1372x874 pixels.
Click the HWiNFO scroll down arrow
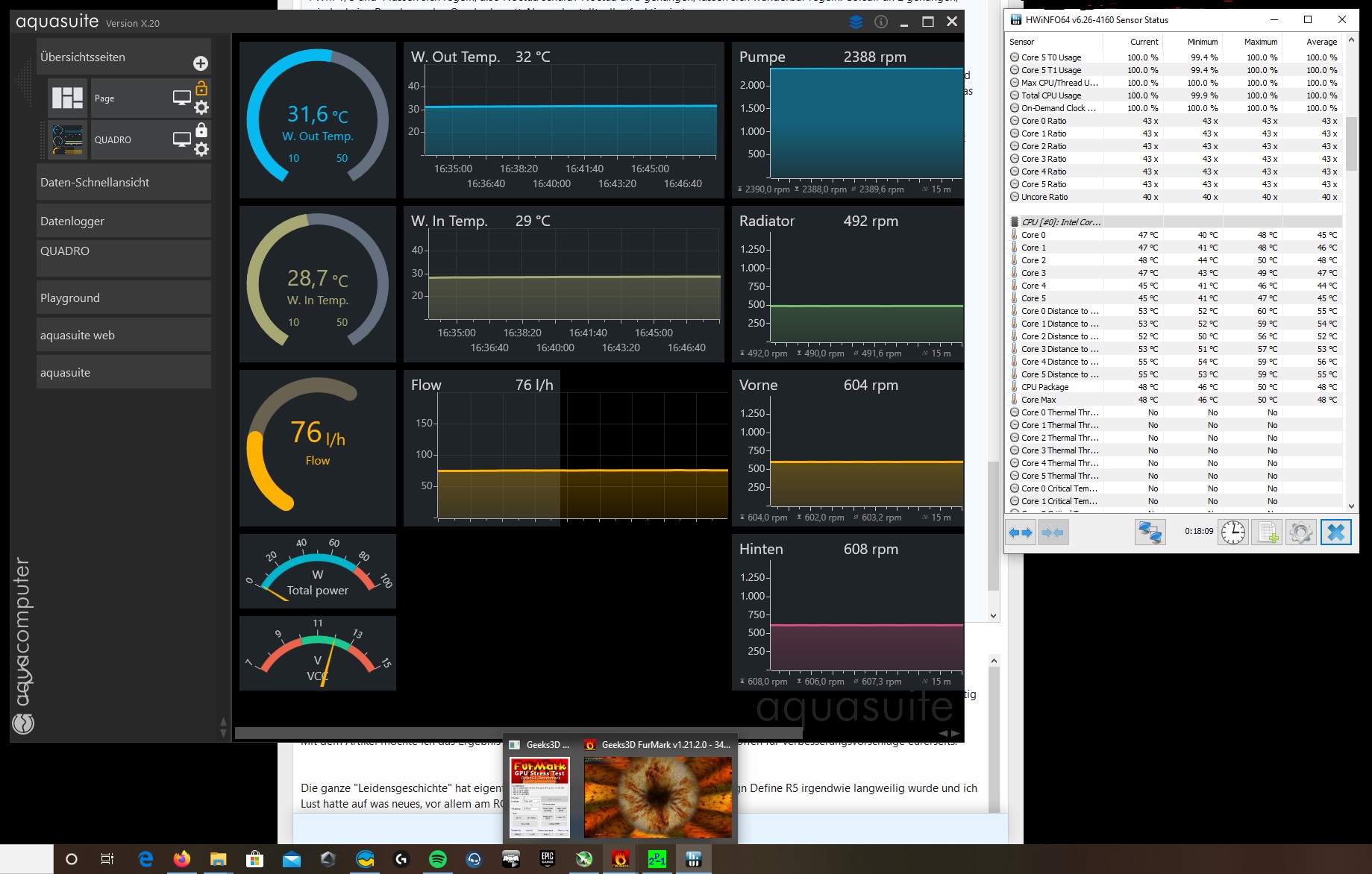point(1351,506)
